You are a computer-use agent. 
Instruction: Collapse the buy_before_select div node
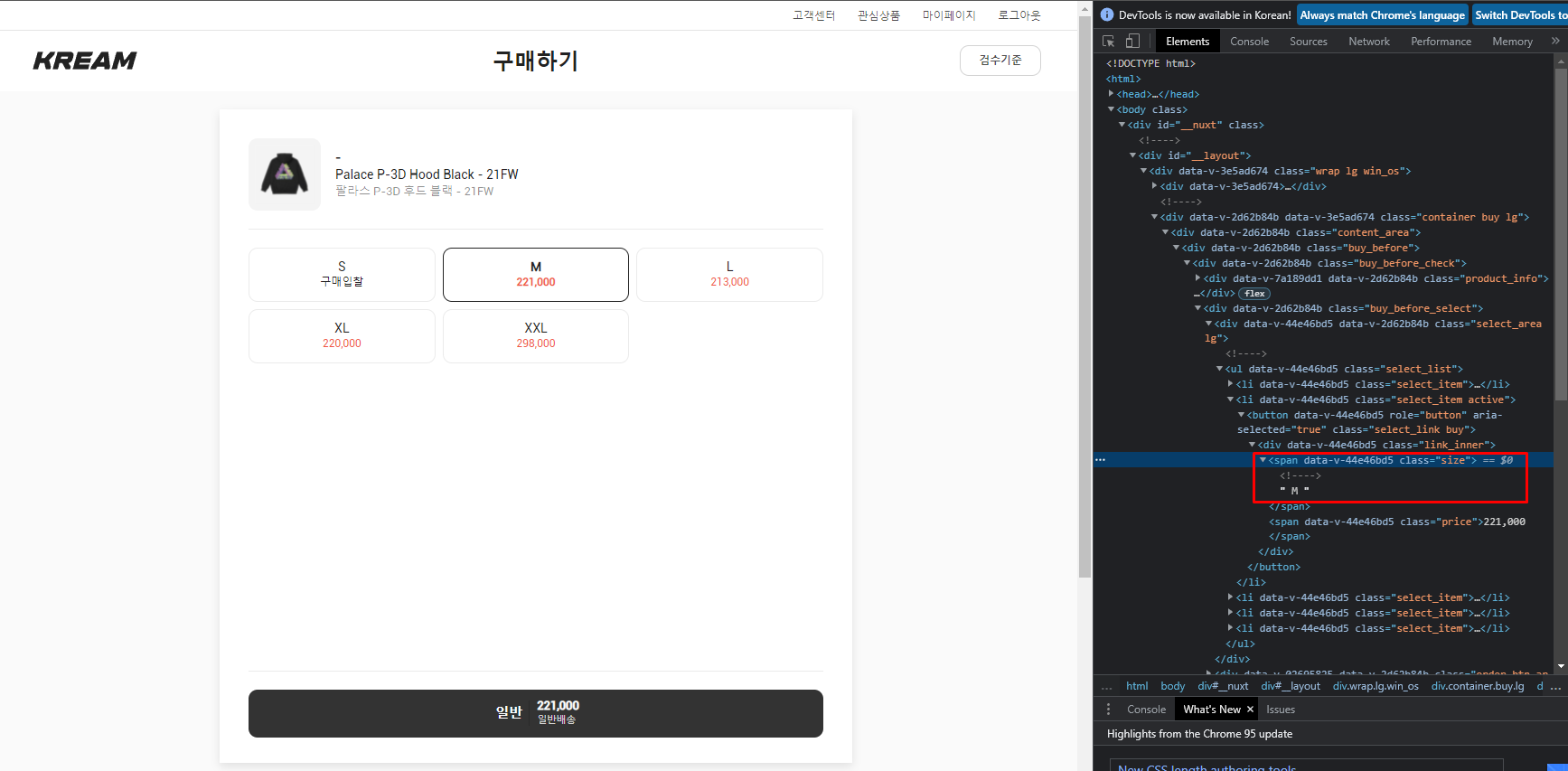[x=1198, y=308]
